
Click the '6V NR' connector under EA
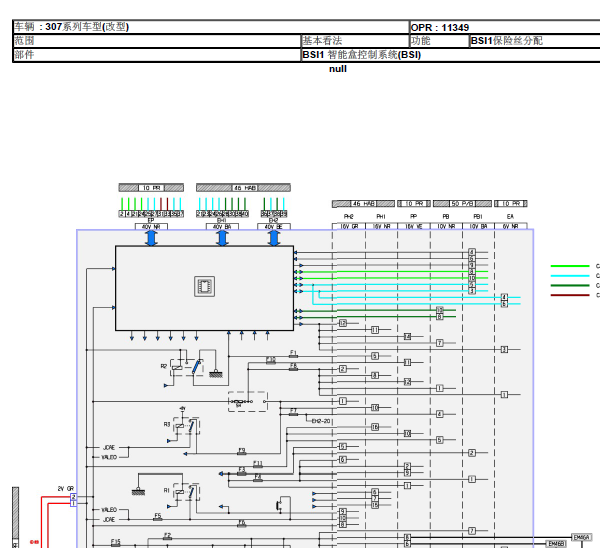510,227
